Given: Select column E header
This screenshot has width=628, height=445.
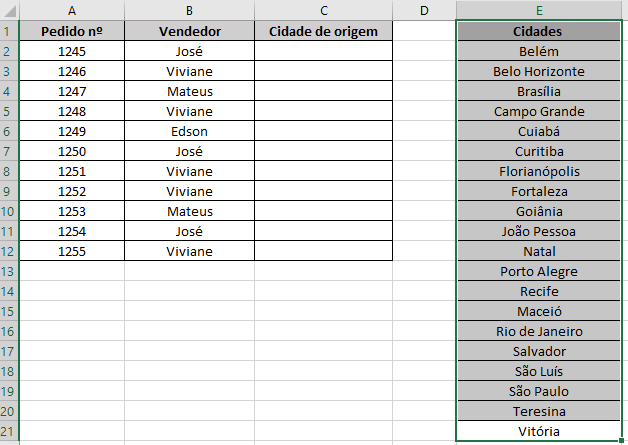Looking at the screenshot, I should [x=539, y=11].
